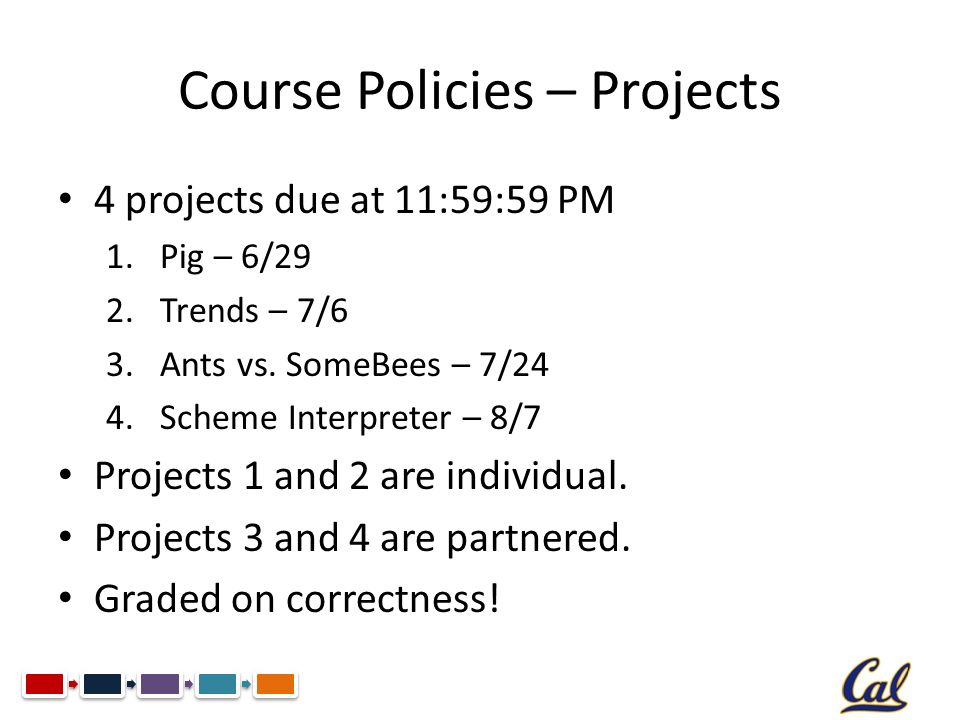Click the 11:59:59 PM deadline time

[x=504, y=200]
